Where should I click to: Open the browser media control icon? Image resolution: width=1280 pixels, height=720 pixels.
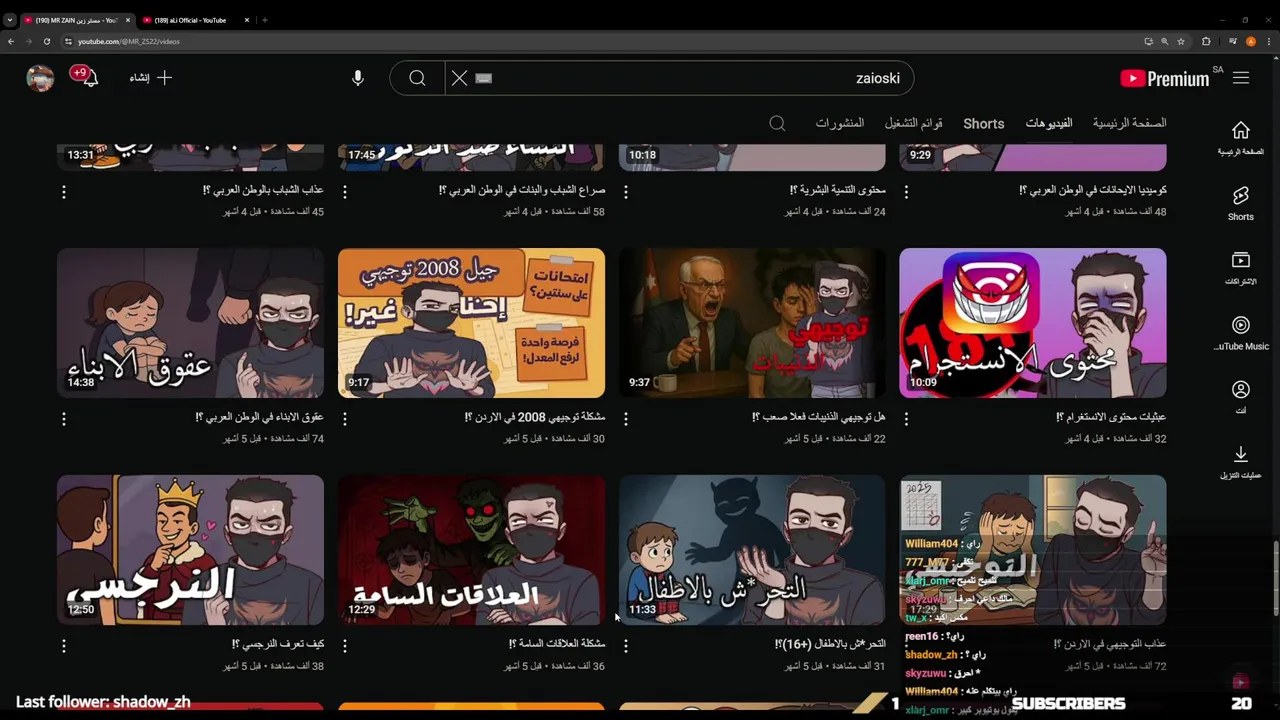tap(1234, 41)
